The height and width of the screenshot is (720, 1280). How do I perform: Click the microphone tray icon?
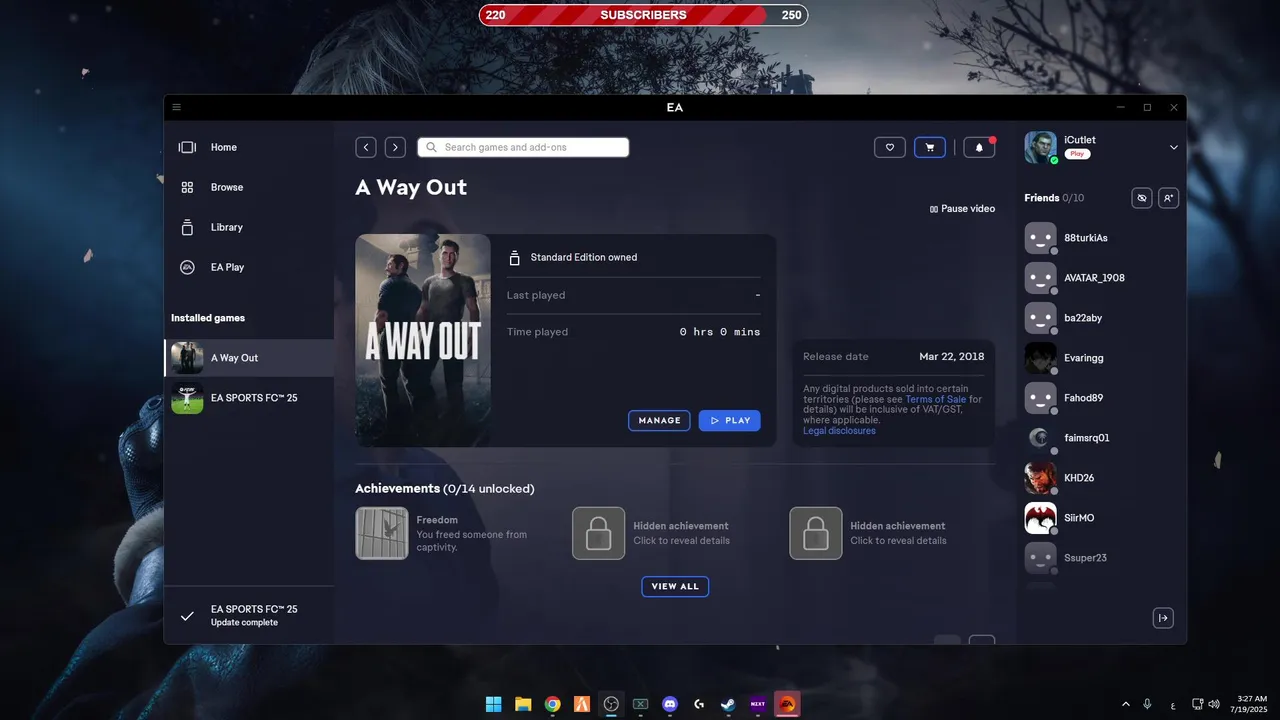click(1147, 704)
